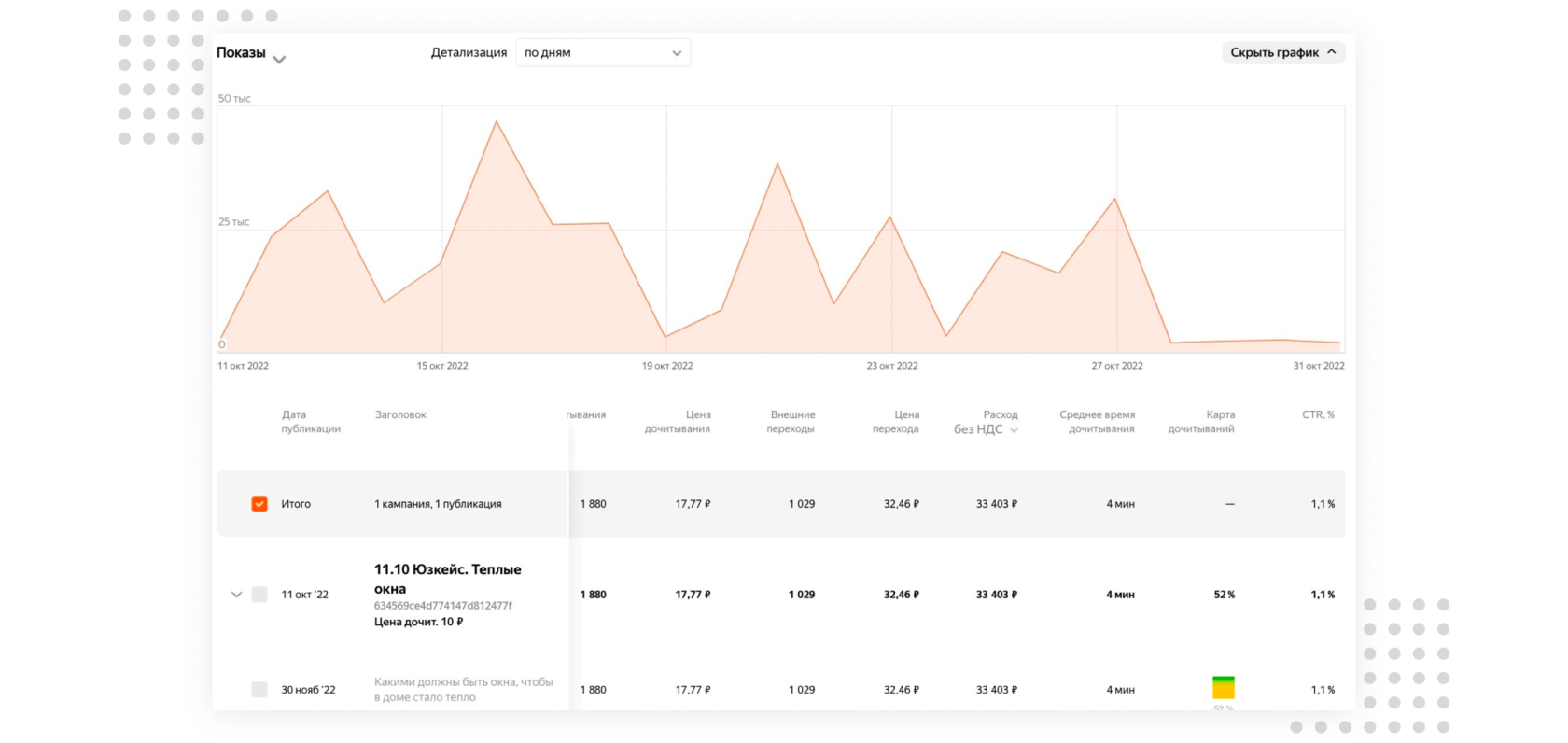The image size is (1568, 743).
Task: Sort by Дата публикации column header
Action: pos(311,422)
